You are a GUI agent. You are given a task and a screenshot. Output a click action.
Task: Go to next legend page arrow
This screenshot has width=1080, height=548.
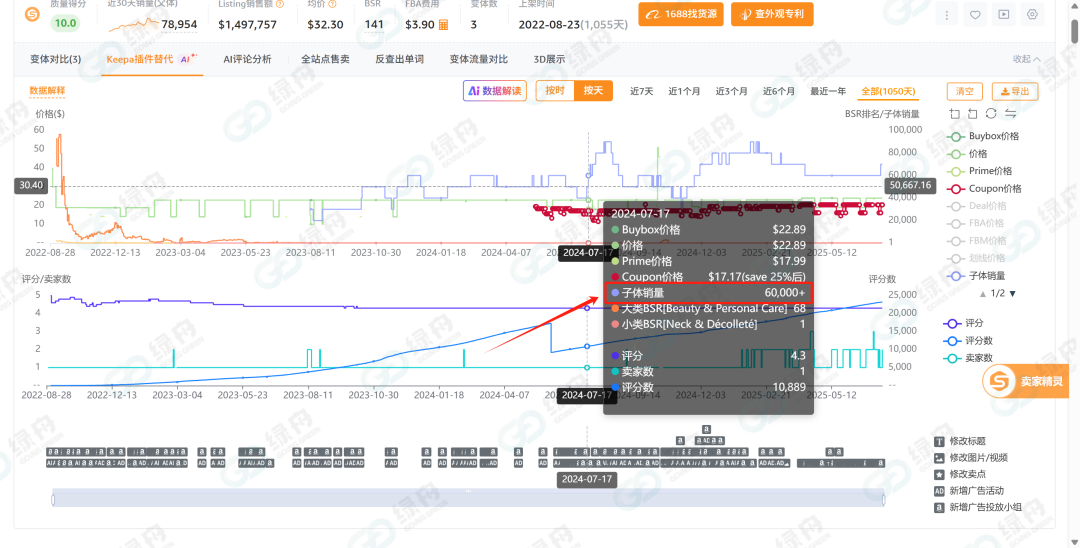coord(1012,293)
